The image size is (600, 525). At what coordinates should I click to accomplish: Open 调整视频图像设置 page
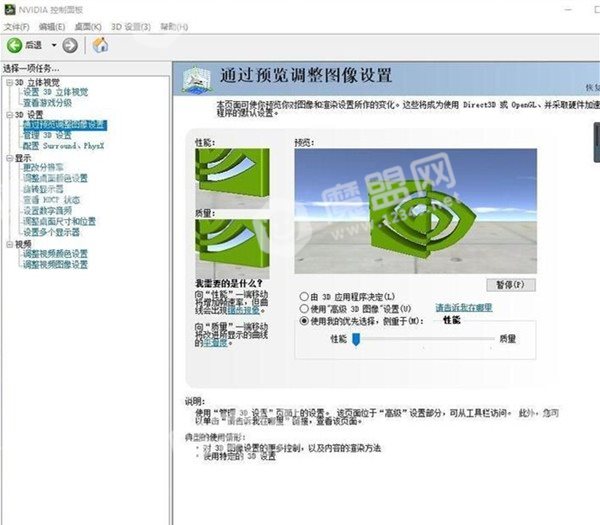click(55, 264)
